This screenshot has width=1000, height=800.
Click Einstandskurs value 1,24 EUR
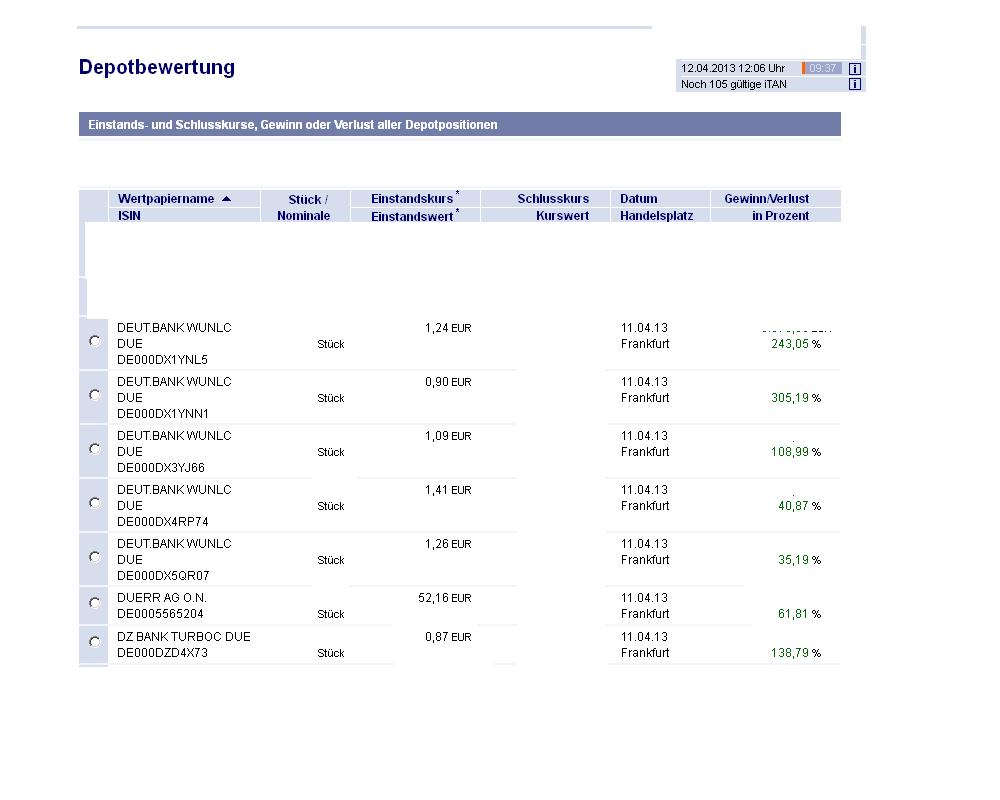[448, 329]
